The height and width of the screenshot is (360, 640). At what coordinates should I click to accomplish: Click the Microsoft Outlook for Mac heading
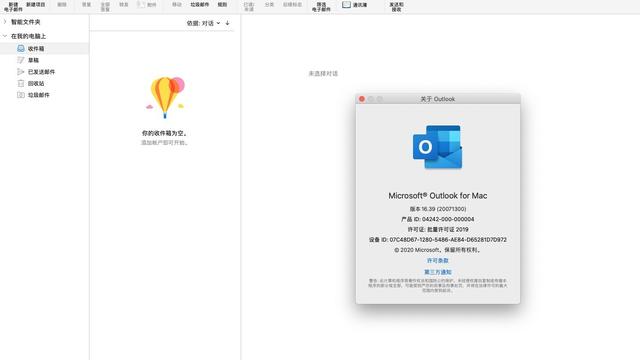[438, 196]
